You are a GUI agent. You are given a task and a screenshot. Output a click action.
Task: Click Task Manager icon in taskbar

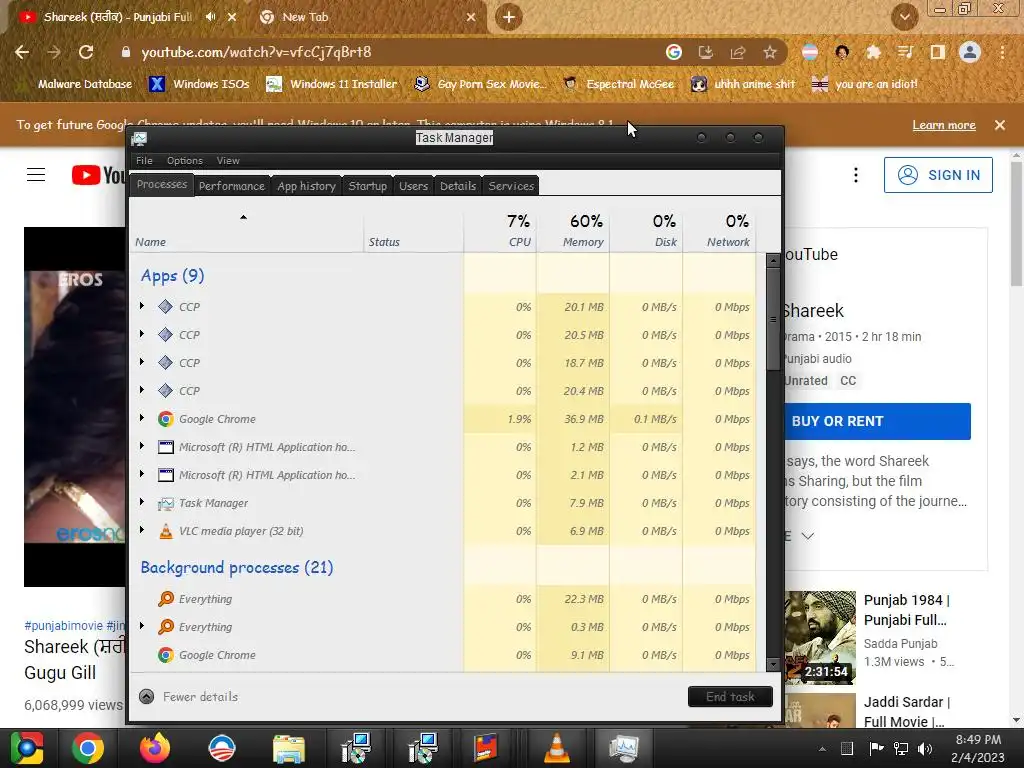coord(624,748)
